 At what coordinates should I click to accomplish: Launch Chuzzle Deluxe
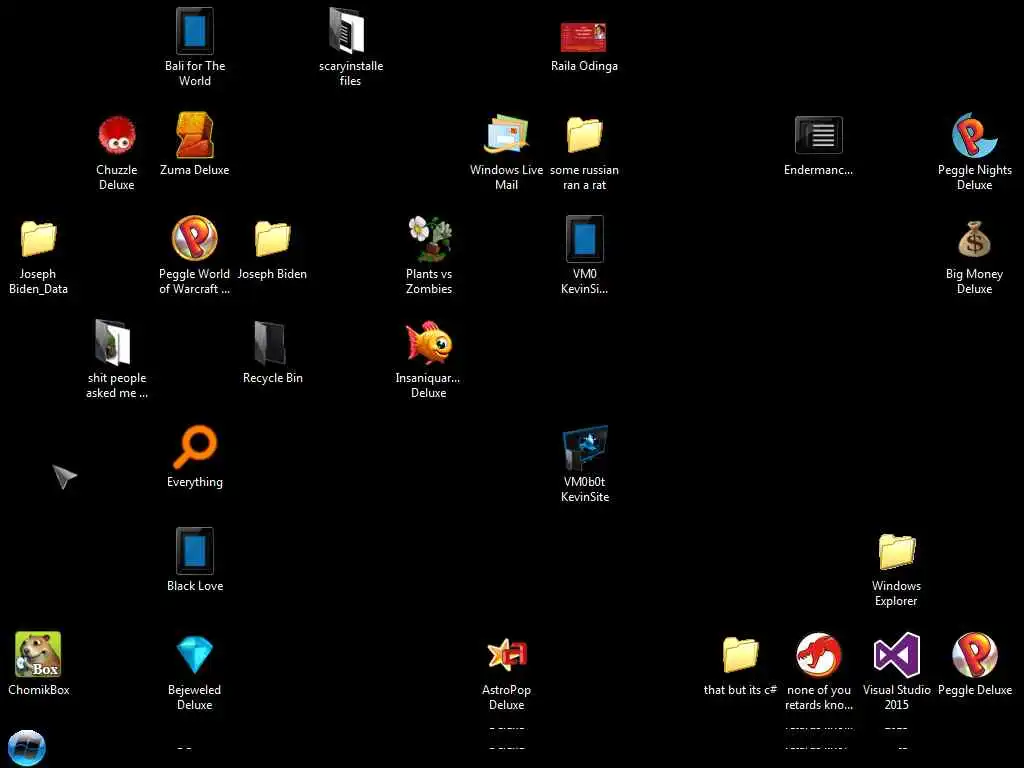(116, 135)
